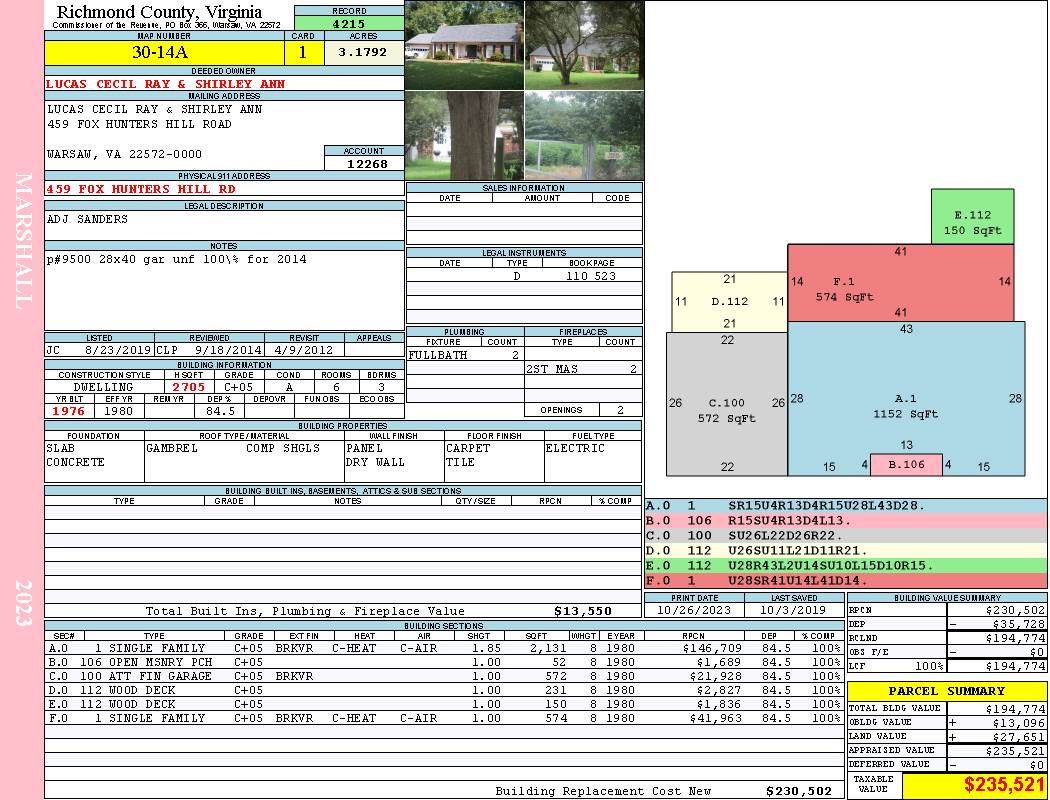Select building replacement cost $230,502 at bottom
The height and width of the screenshot is (800, 1050).
(x=799, y=791)
